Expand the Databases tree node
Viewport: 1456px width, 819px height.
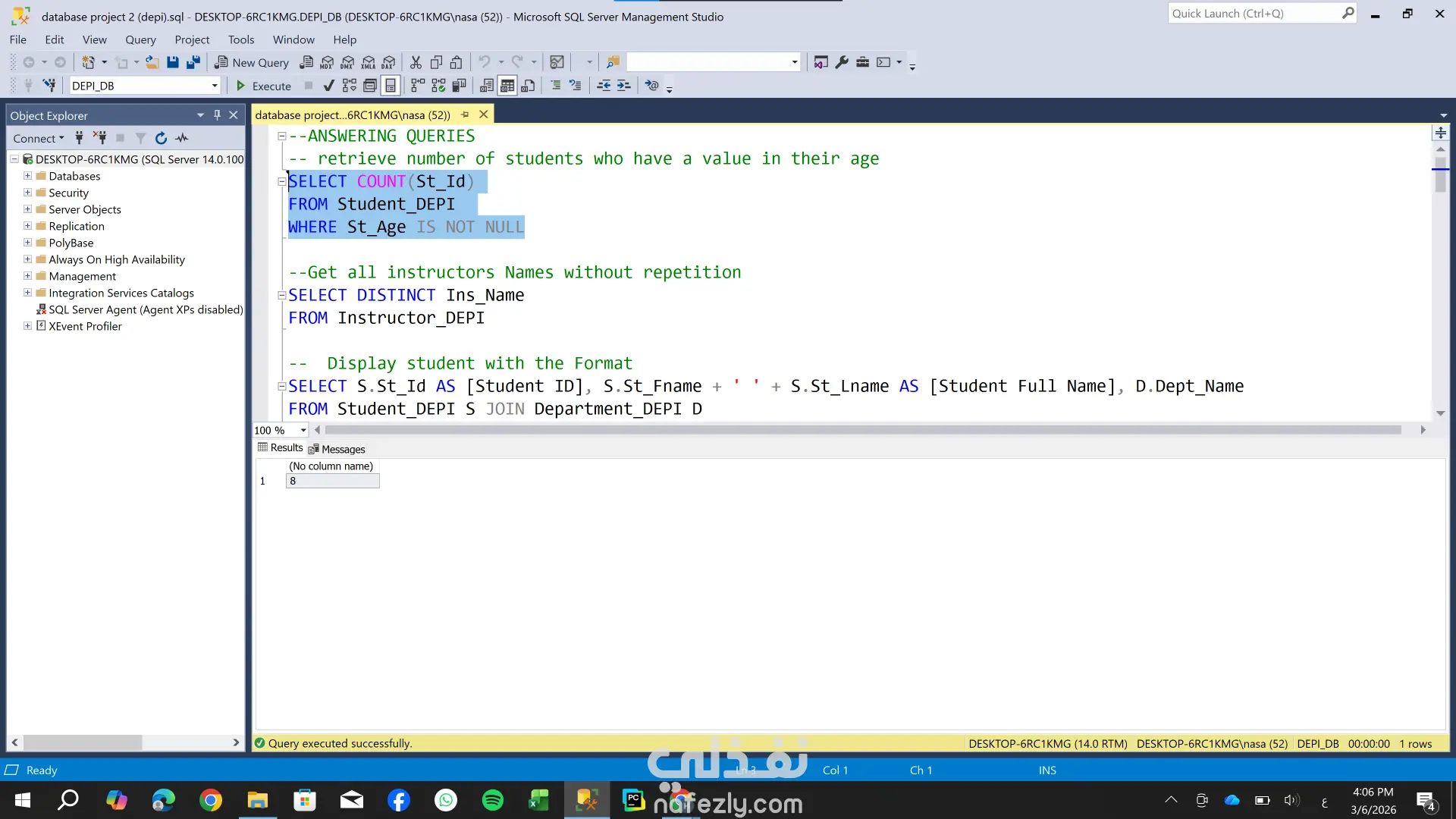click(27, 176)
